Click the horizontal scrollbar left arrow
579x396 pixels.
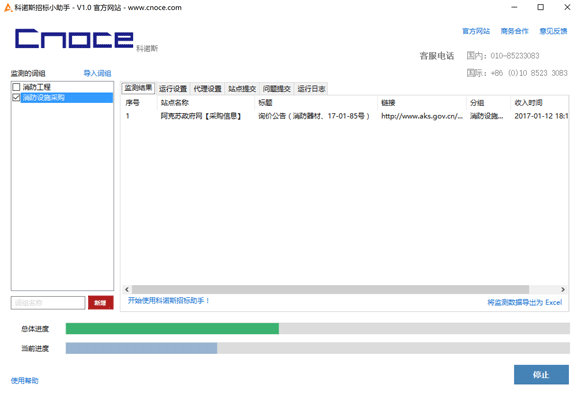tap(127, 289)
